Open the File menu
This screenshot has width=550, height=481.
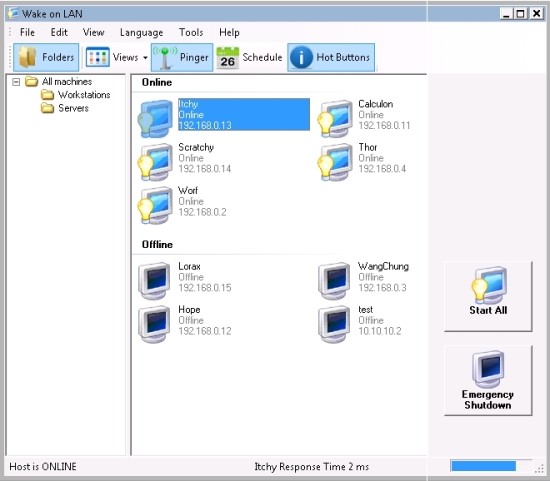click(x=27, y=32)
